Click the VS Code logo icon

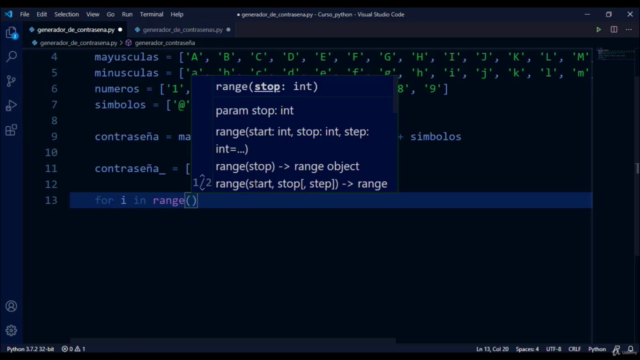tap(9, 14)
